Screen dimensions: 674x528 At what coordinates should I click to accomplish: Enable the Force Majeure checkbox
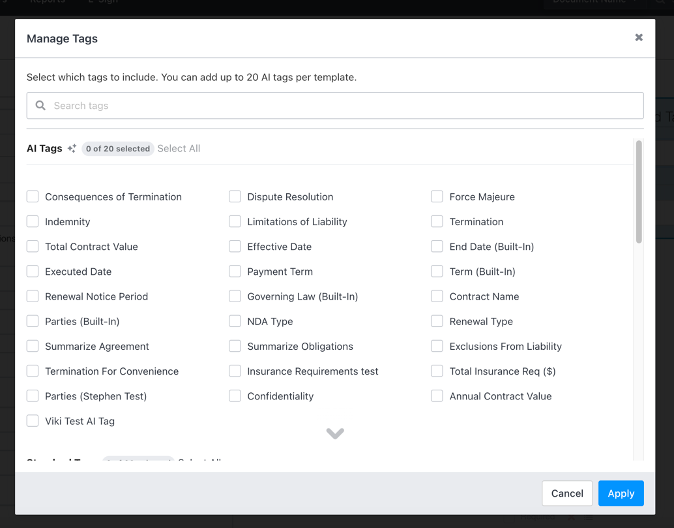click(x=437, y=196)
